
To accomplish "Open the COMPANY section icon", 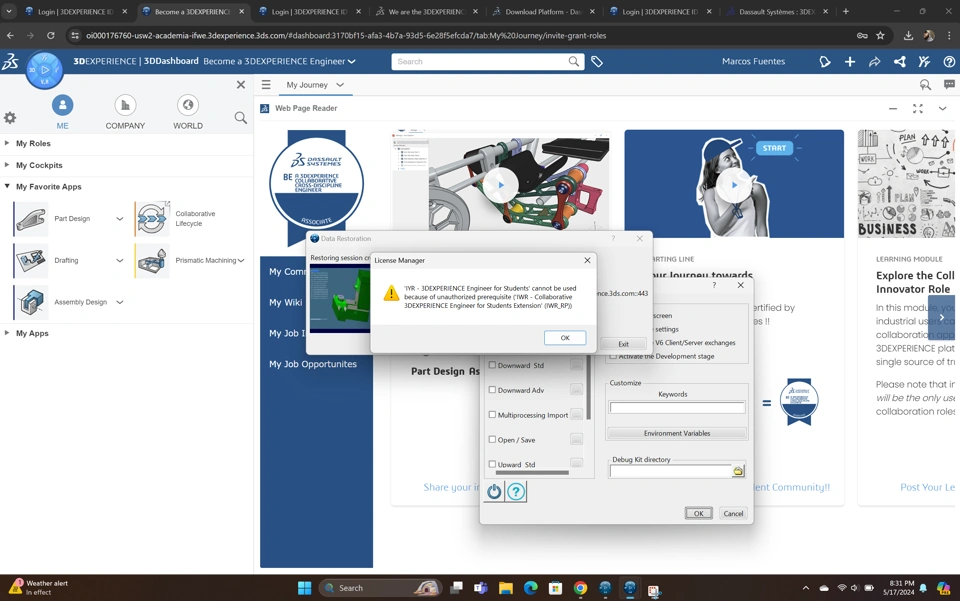I will pos(125,105).
